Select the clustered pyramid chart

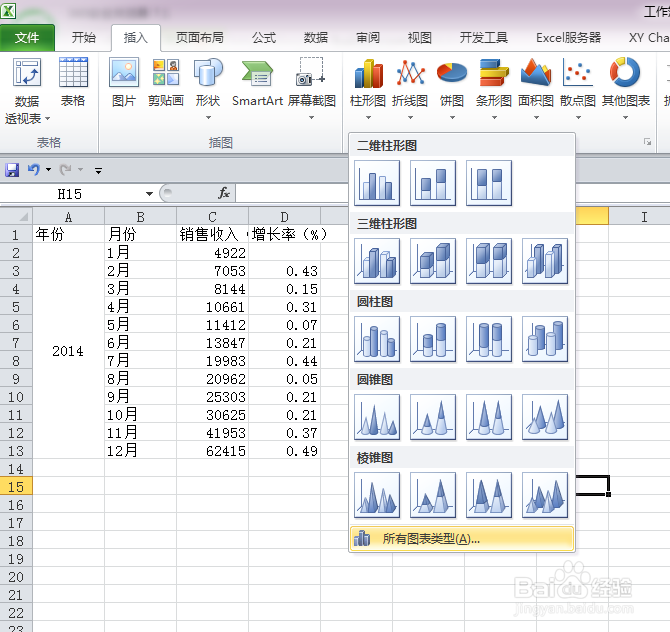[x=377, y=495]
